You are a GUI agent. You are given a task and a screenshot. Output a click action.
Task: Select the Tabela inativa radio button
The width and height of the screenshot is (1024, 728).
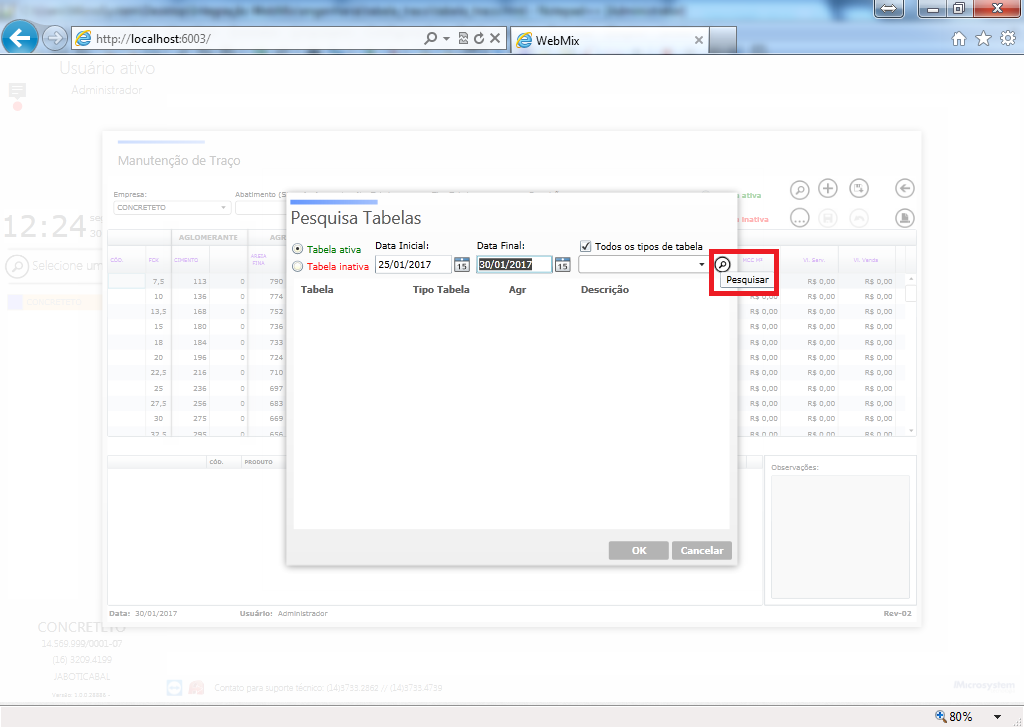[298, 266]
